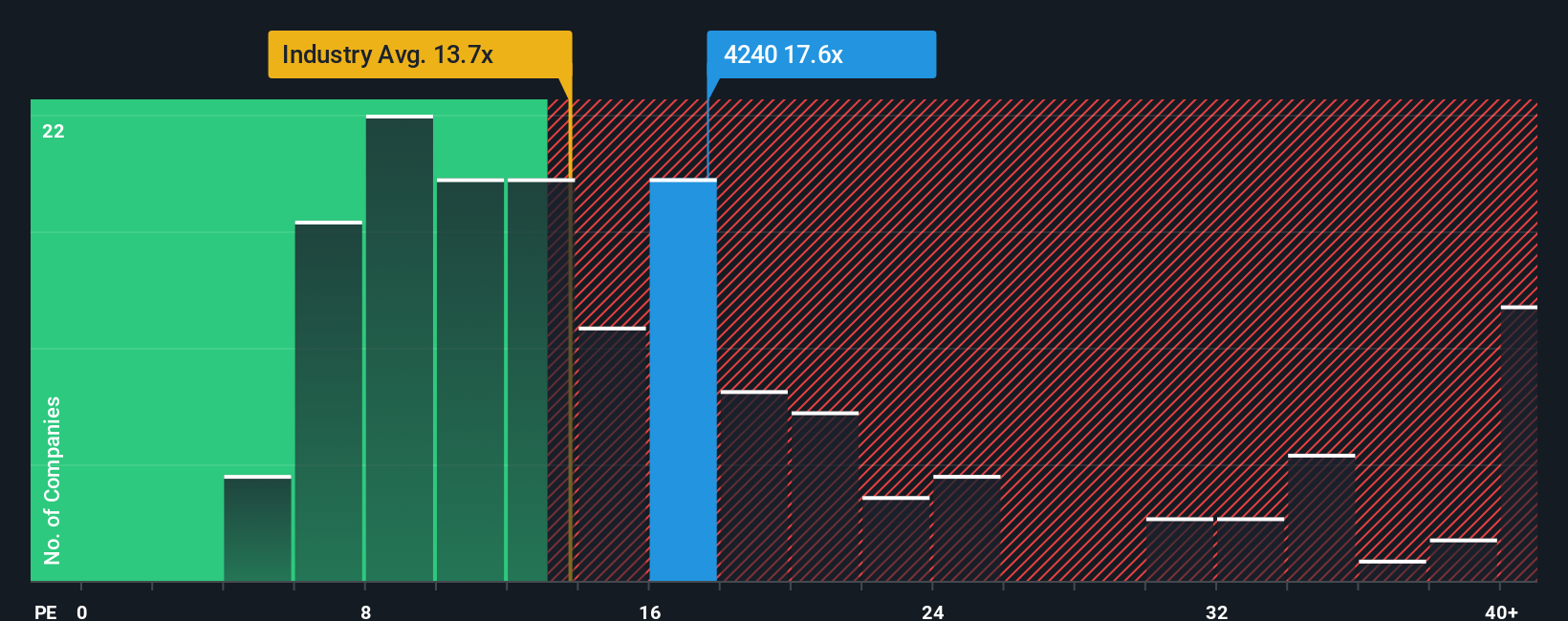The height and width of the screenshot is (621, 1568).
Task: Click the 40+ PE bar at right edge
Action: click(1519, 443)
